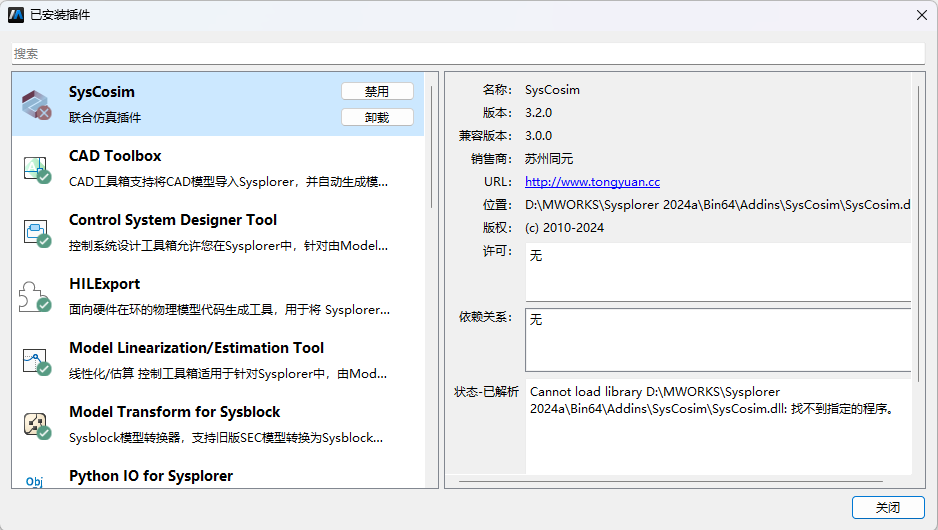Viewport: 938px width, 530px height.
Task: Click the 控制系统设计工具箱 description text
Action: pos(228,246)
